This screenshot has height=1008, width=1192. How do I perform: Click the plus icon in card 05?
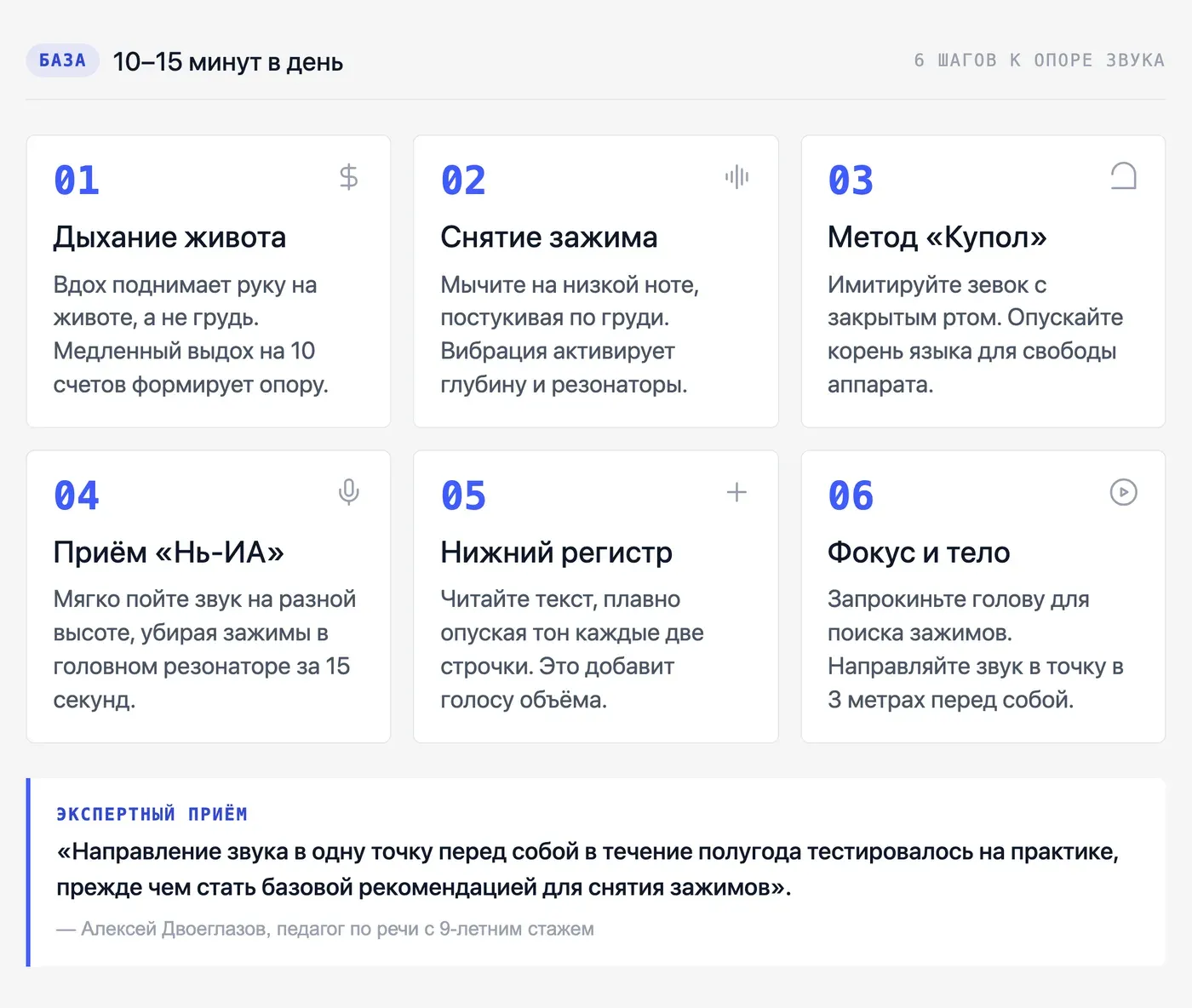[x=736, y=492]
